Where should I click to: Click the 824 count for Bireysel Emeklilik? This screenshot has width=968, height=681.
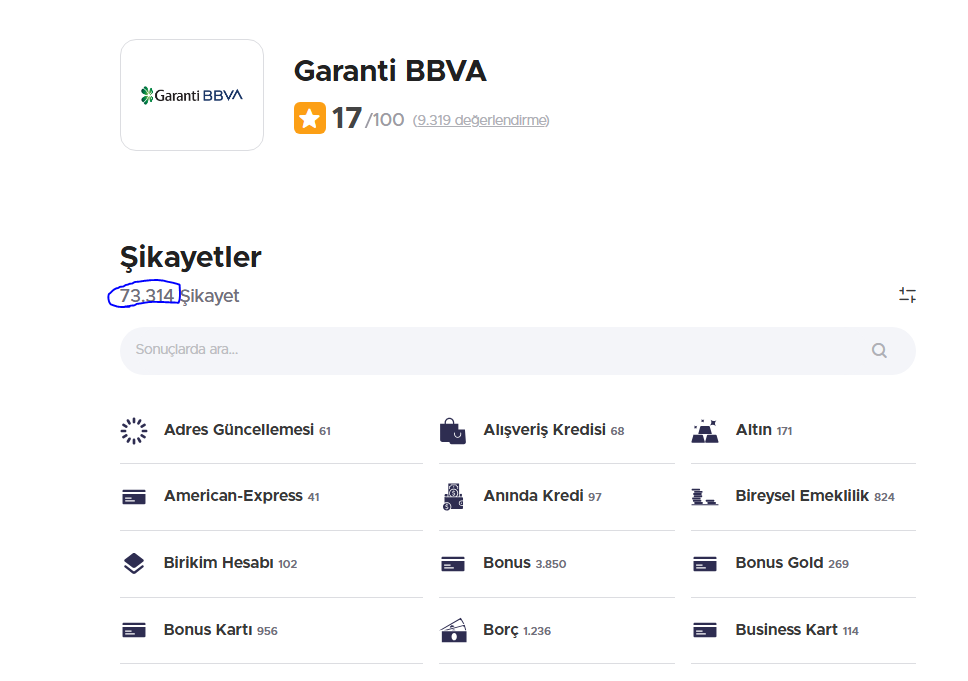coord(884,497)
